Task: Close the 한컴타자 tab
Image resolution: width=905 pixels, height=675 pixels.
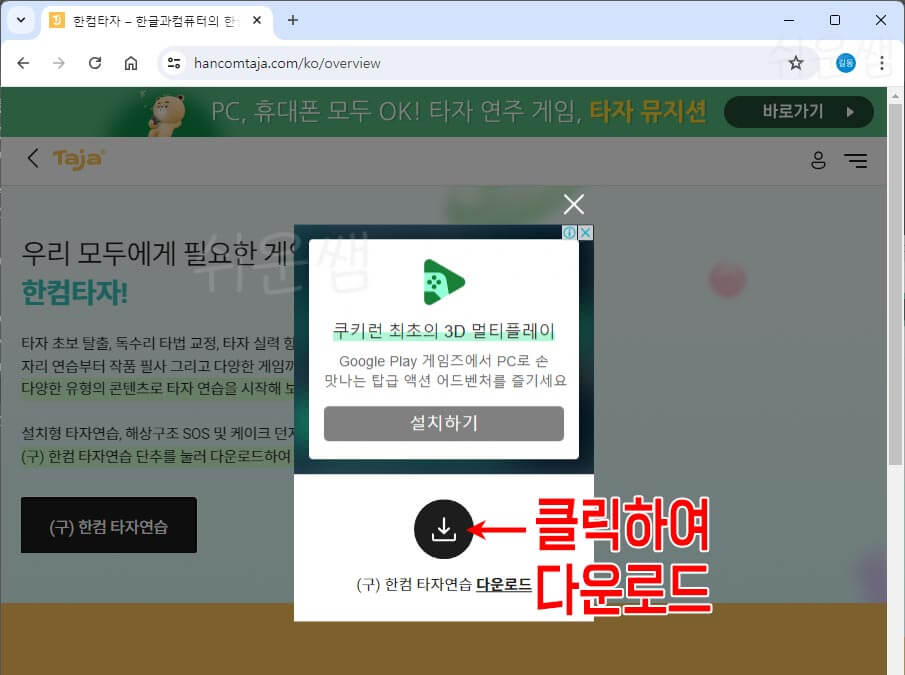Action: click(x=257, y=20)
